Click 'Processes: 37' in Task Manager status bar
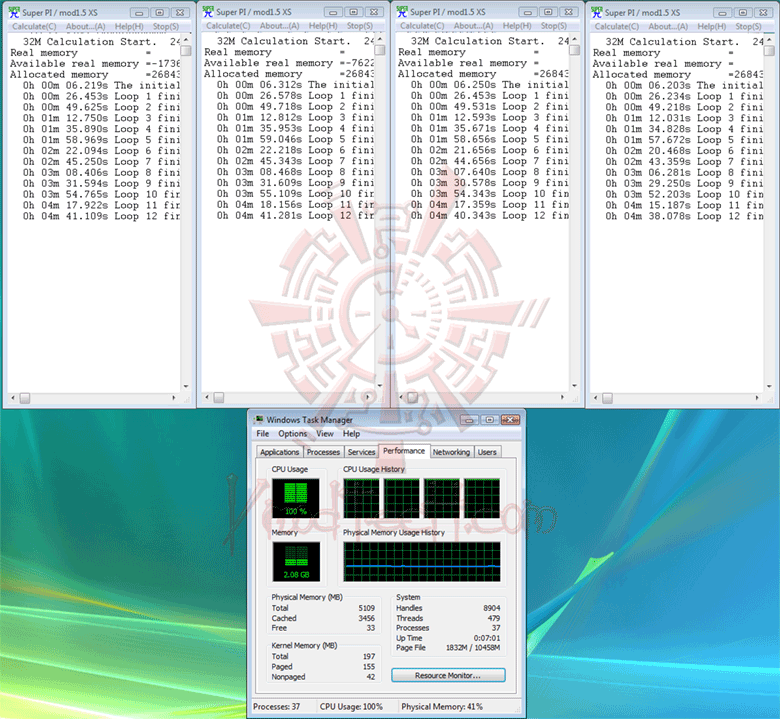The height and width of the screenshot is (719, 780). (x=277, y=707)
